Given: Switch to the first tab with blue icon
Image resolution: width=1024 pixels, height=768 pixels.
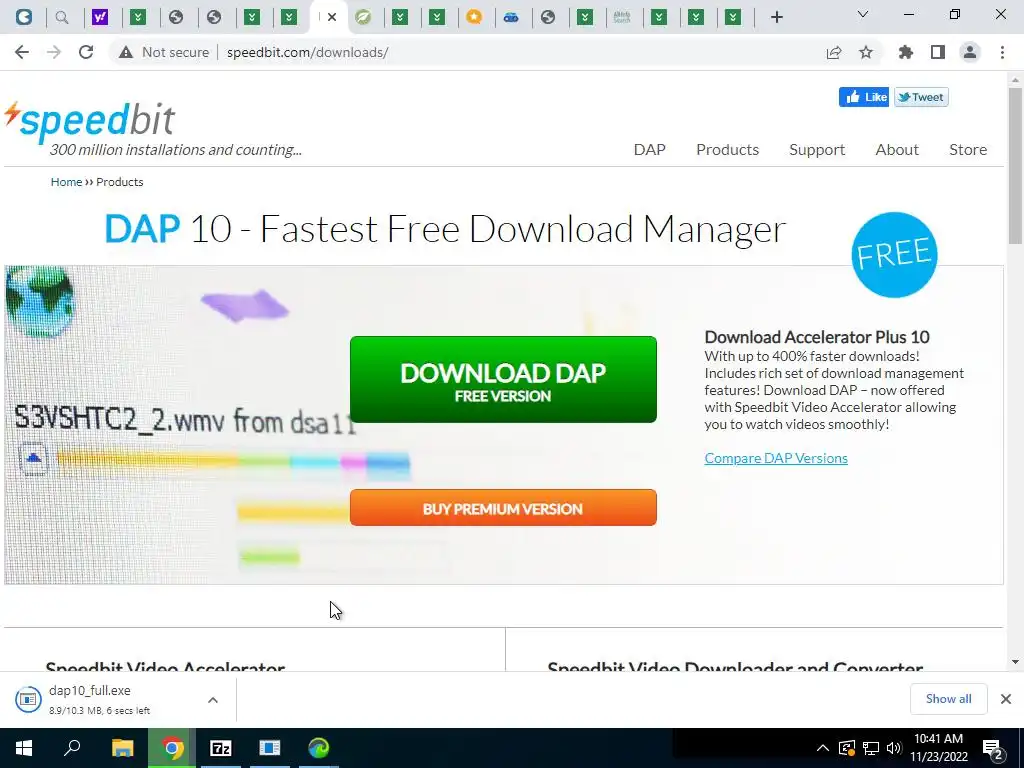Looking at the screenshot, I should coord(24,17).
